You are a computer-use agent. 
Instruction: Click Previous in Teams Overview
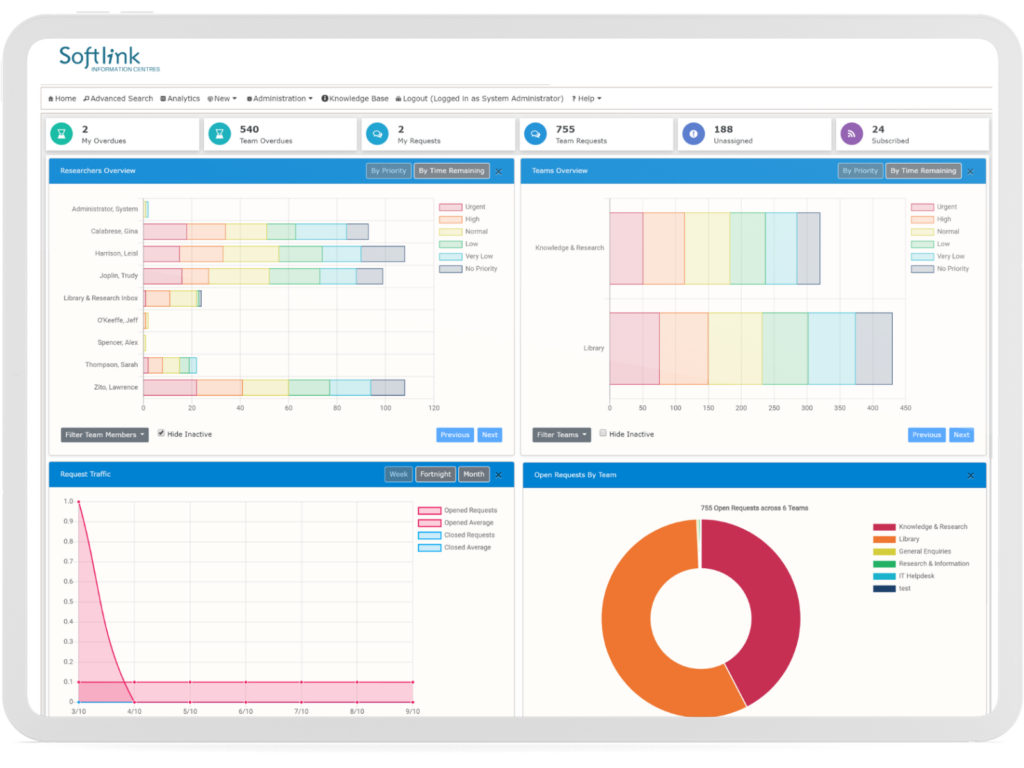[927, 435]
